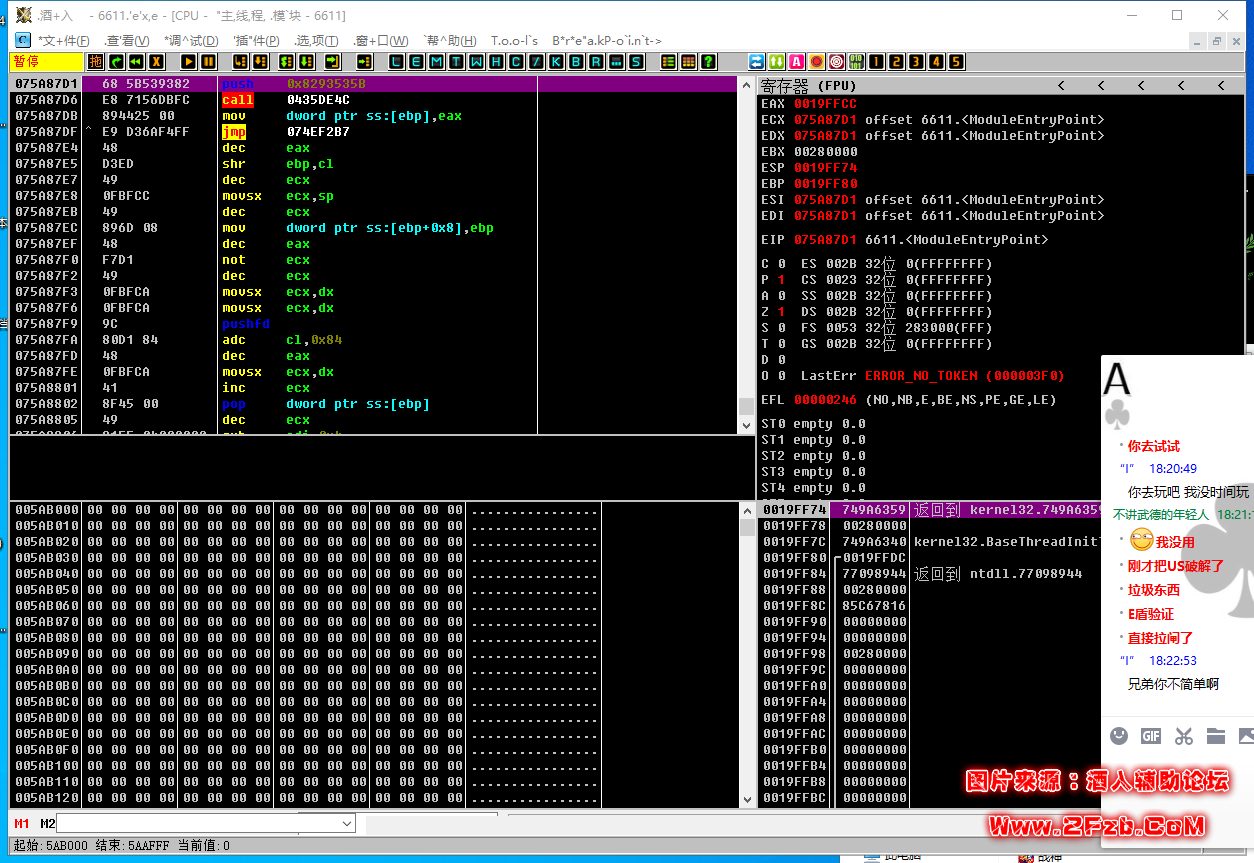The image size is (1254, 863).
Task: Click the Run program play icon
Action: click(187, 62)
